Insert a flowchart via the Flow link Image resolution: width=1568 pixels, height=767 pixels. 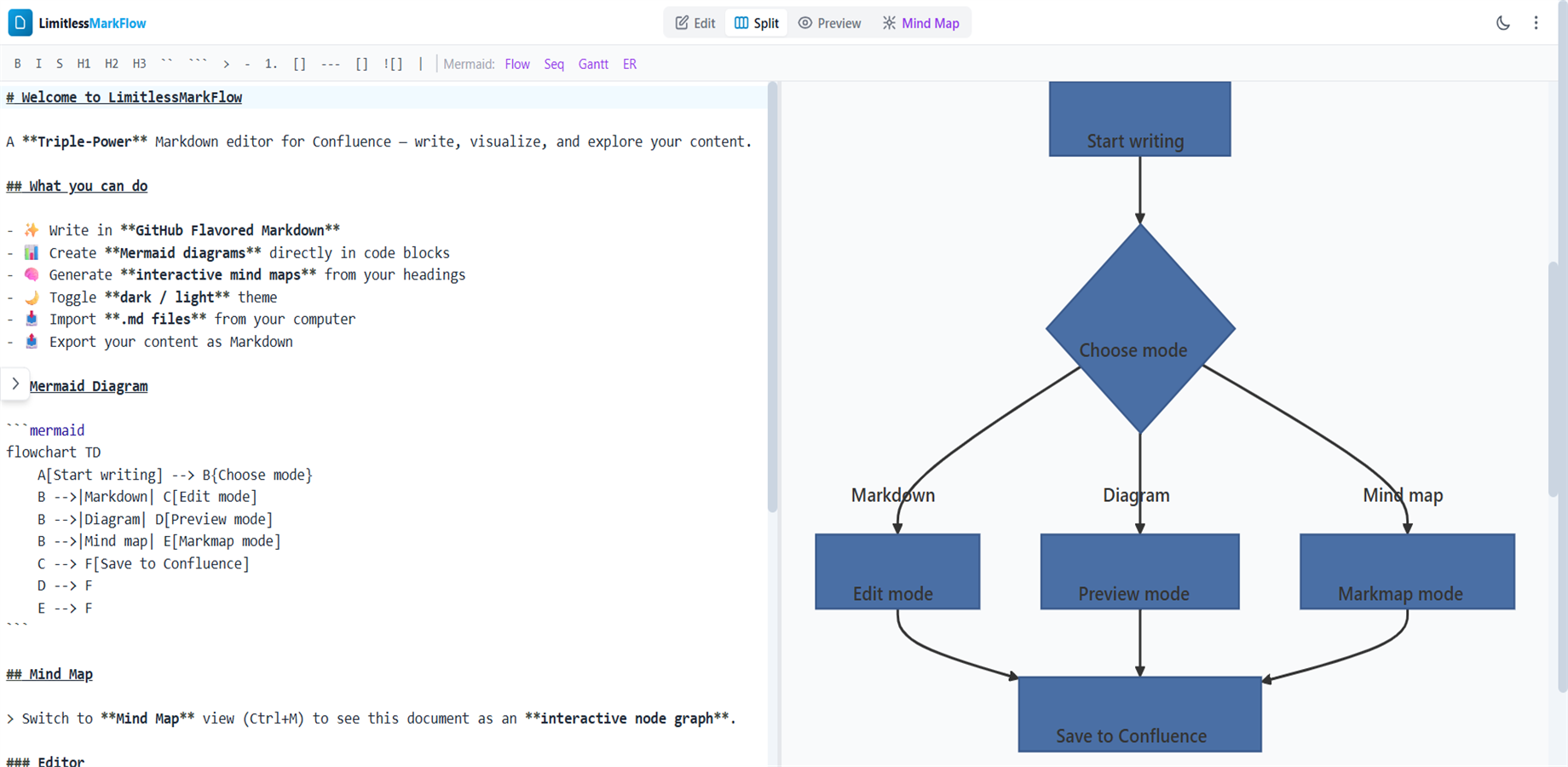[516, 63]
